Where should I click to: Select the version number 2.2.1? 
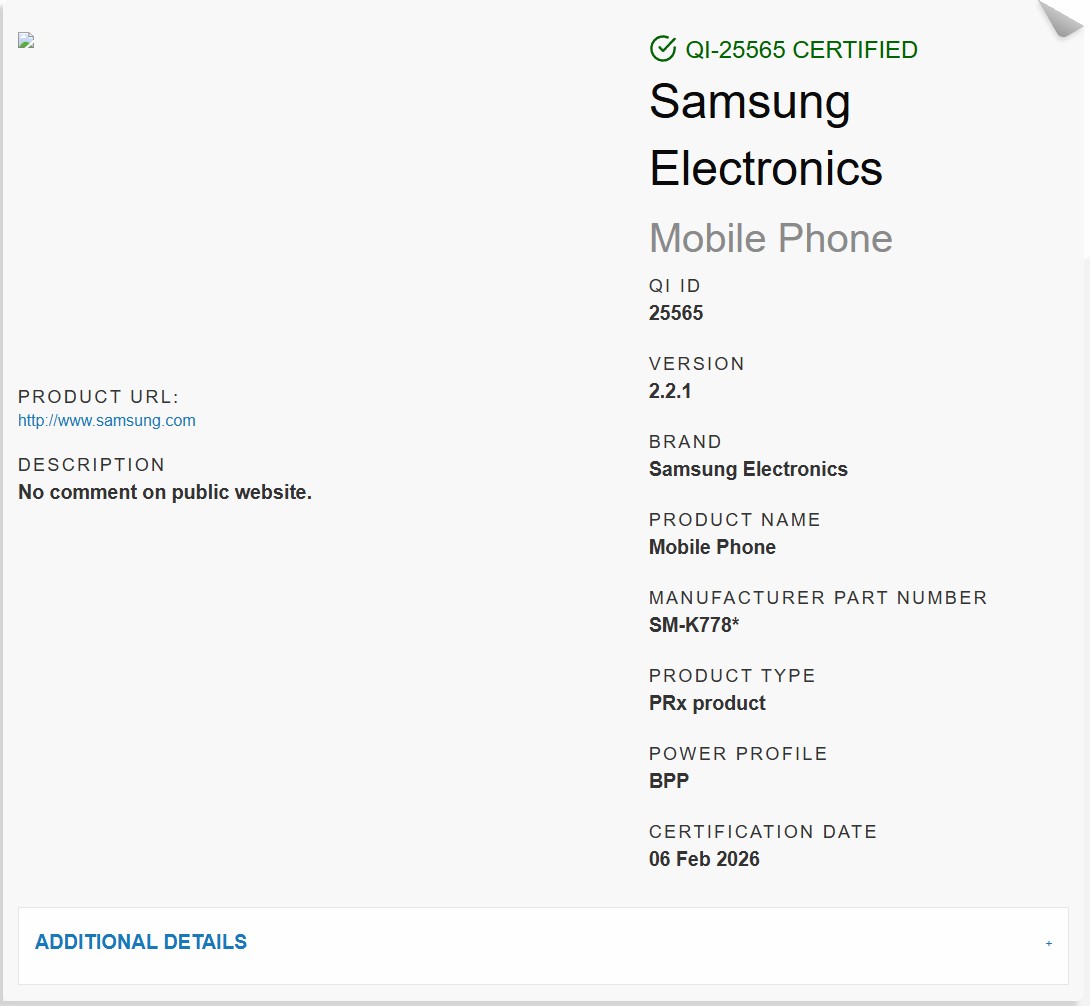click(670, 391)
